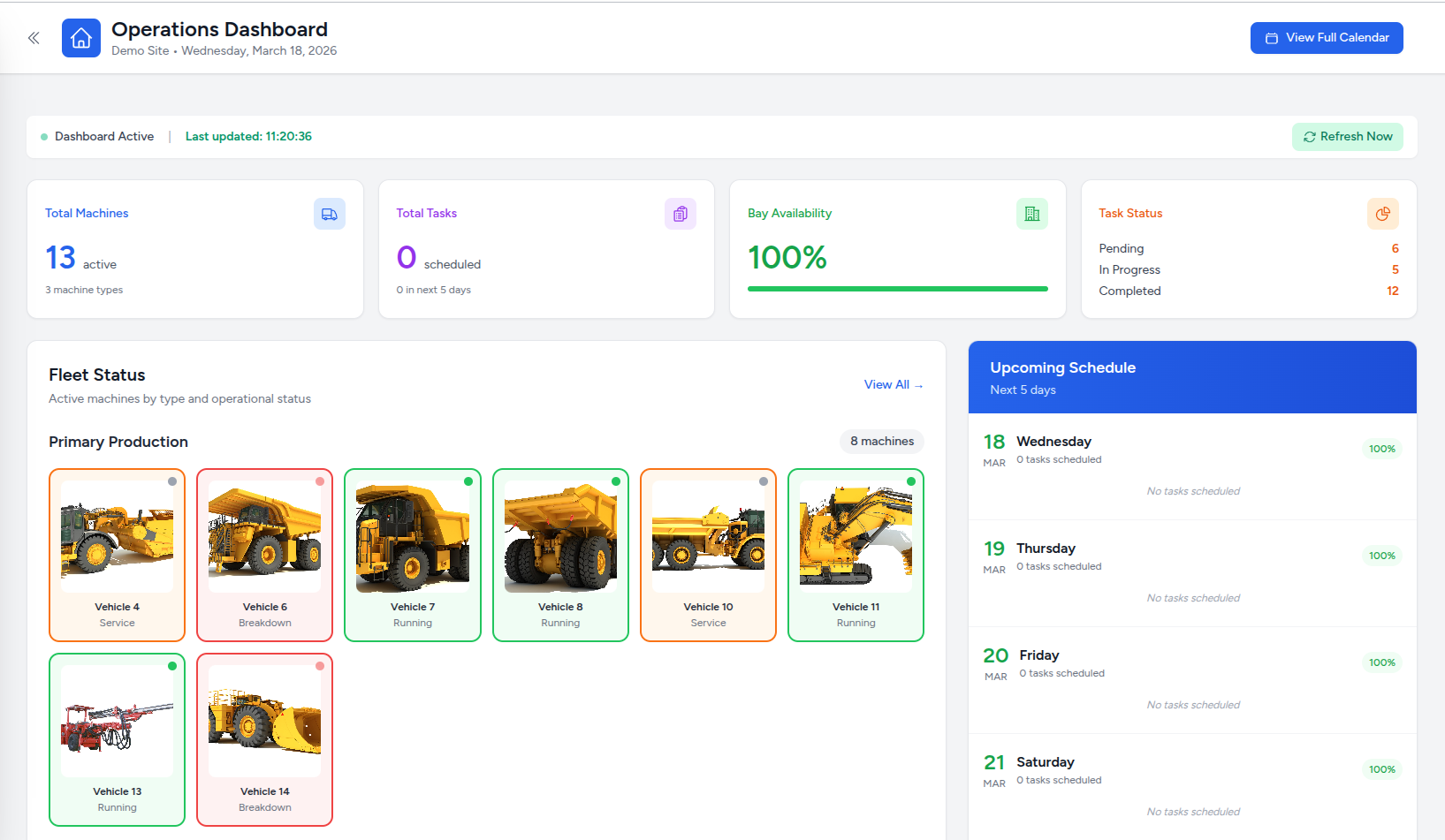1445x840 pixels.
Task: Toggle Vehicle 7's green running indicator
Action: pyautogui.click(x=468, y=481)
